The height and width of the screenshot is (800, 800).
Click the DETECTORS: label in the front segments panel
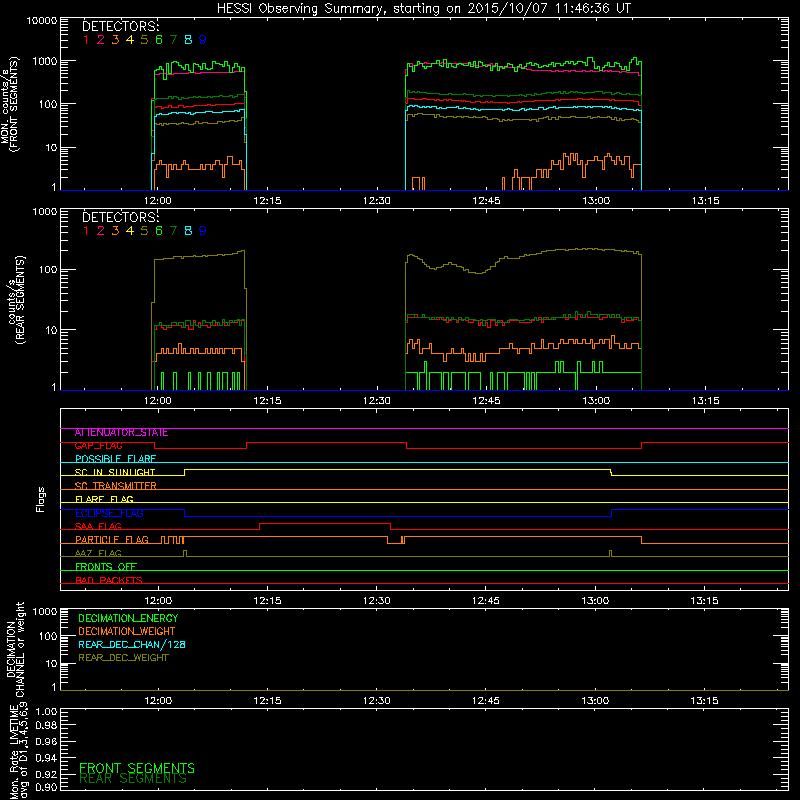(120, 26)
